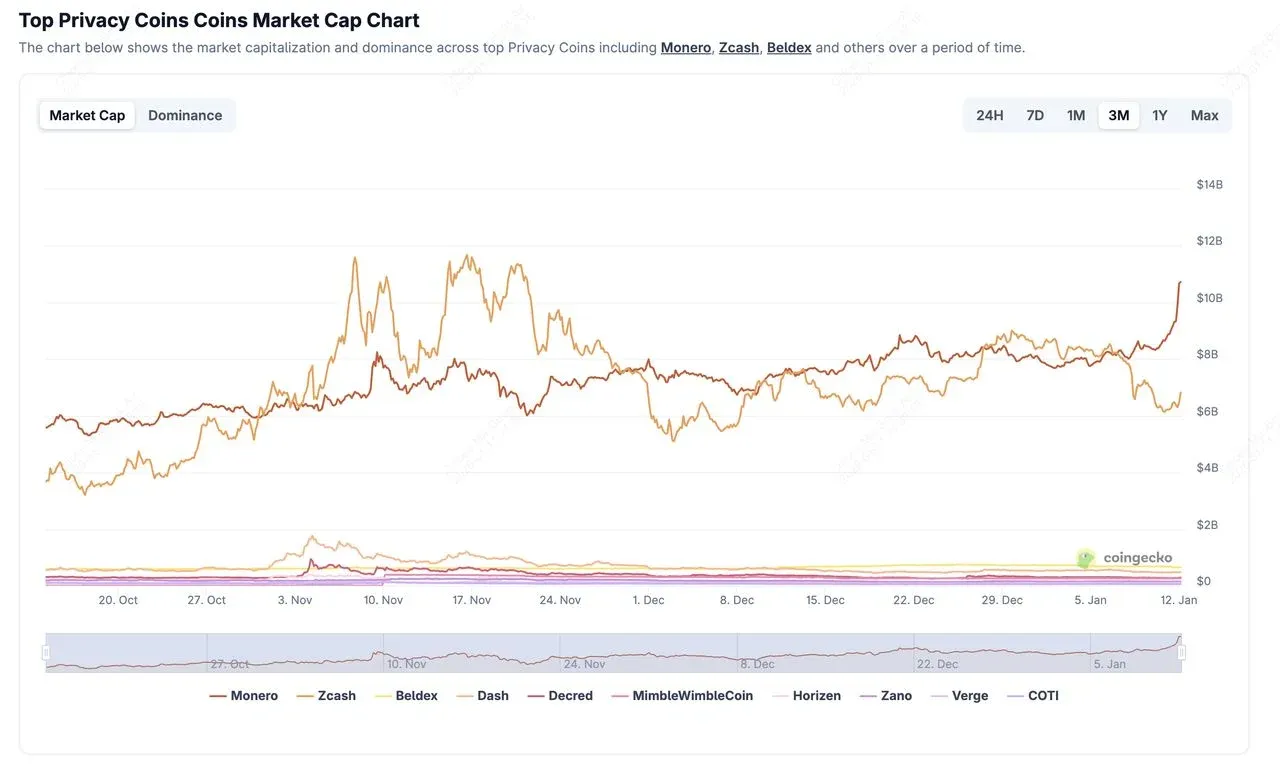Image resolution: width=1280 pixels, height=767 pixels.
Task: Hide the Dash series from the chart
Action: click(493, 695)
